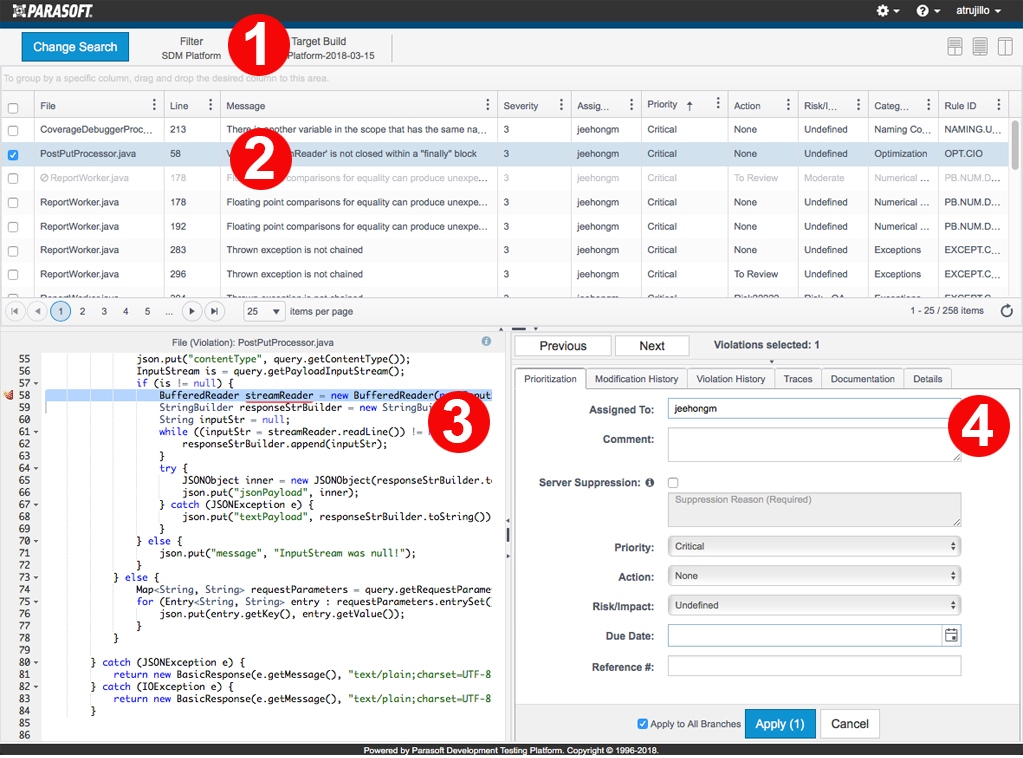
Task: Open the Risk/Impact dropdown set to Undefined
Action: (814, 605)
